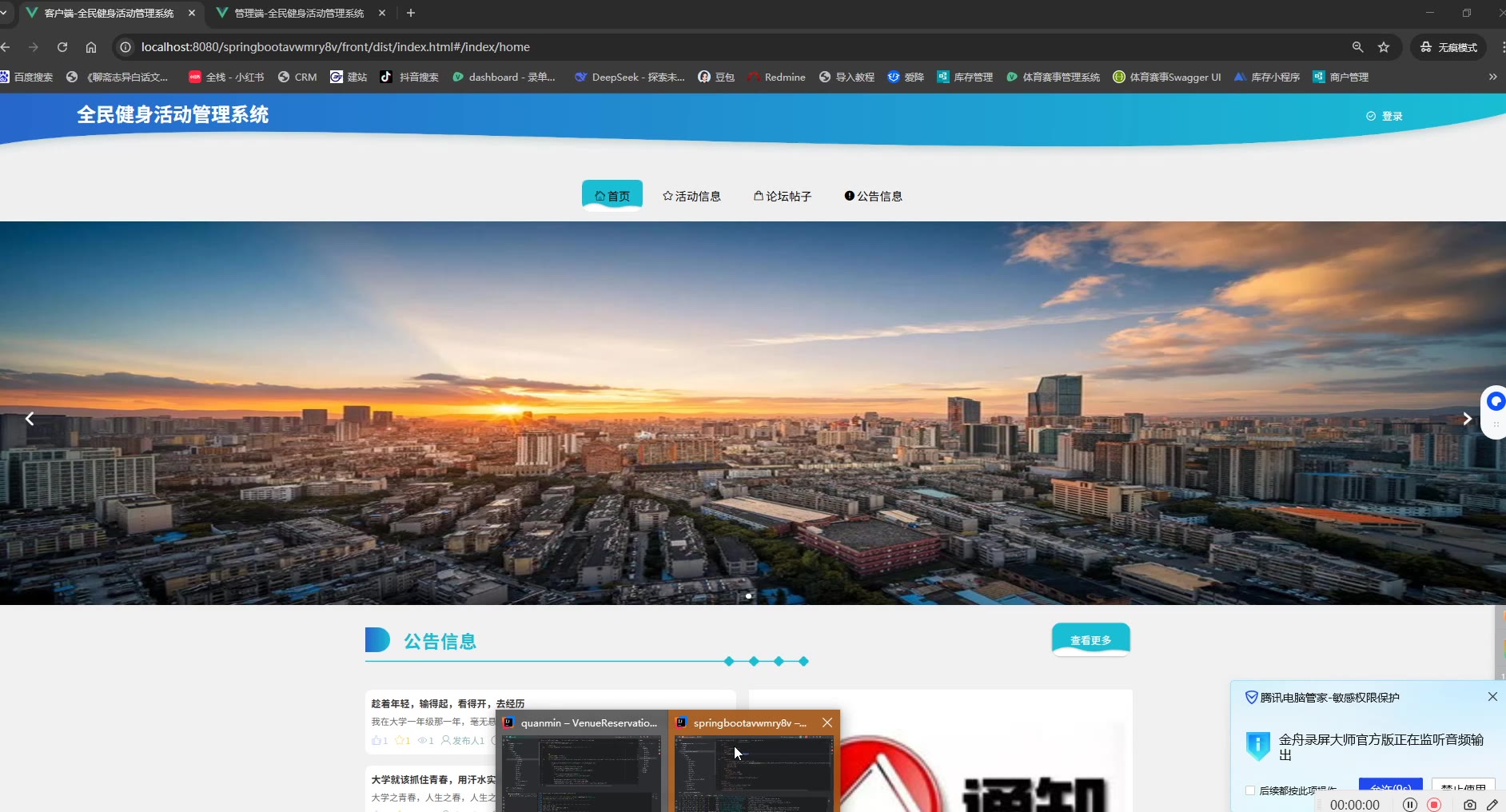Open the 通知 announcement image

[x=940, y=751]
